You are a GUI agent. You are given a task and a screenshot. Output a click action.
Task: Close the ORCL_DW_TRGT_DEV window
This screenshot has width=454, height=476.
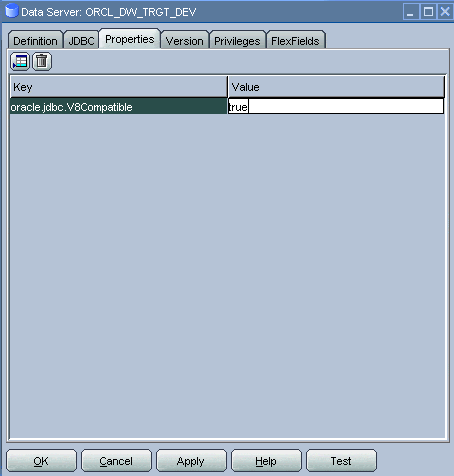coord(445,12)
